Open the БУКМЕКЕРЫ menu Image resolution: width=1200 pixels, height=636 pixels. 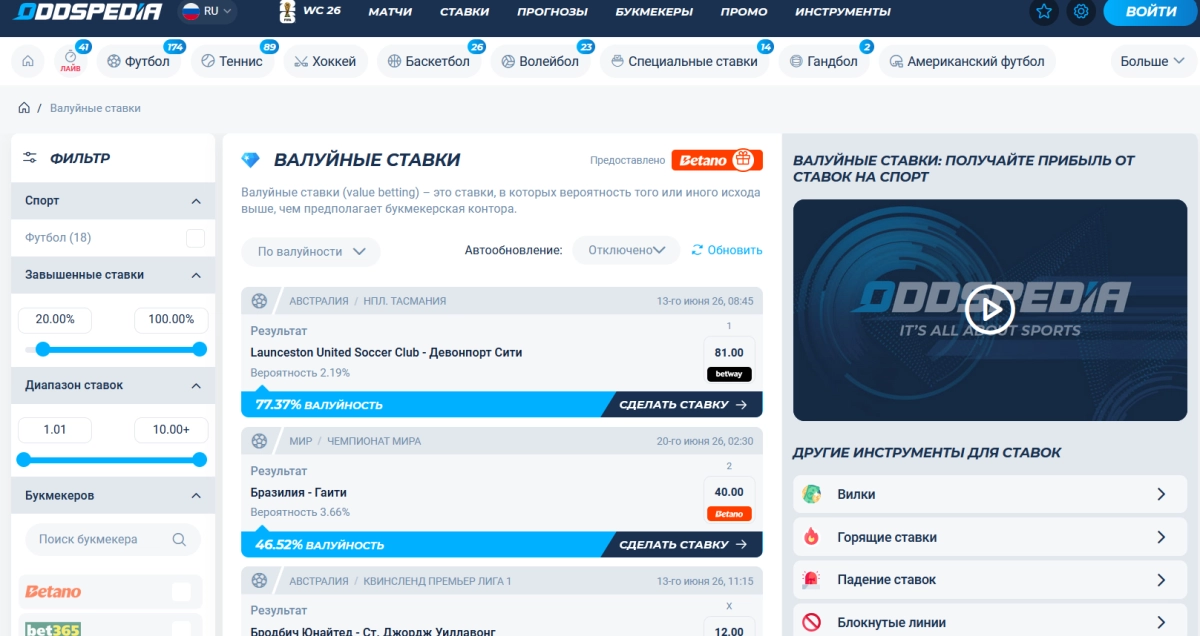(x=654, y=12)
